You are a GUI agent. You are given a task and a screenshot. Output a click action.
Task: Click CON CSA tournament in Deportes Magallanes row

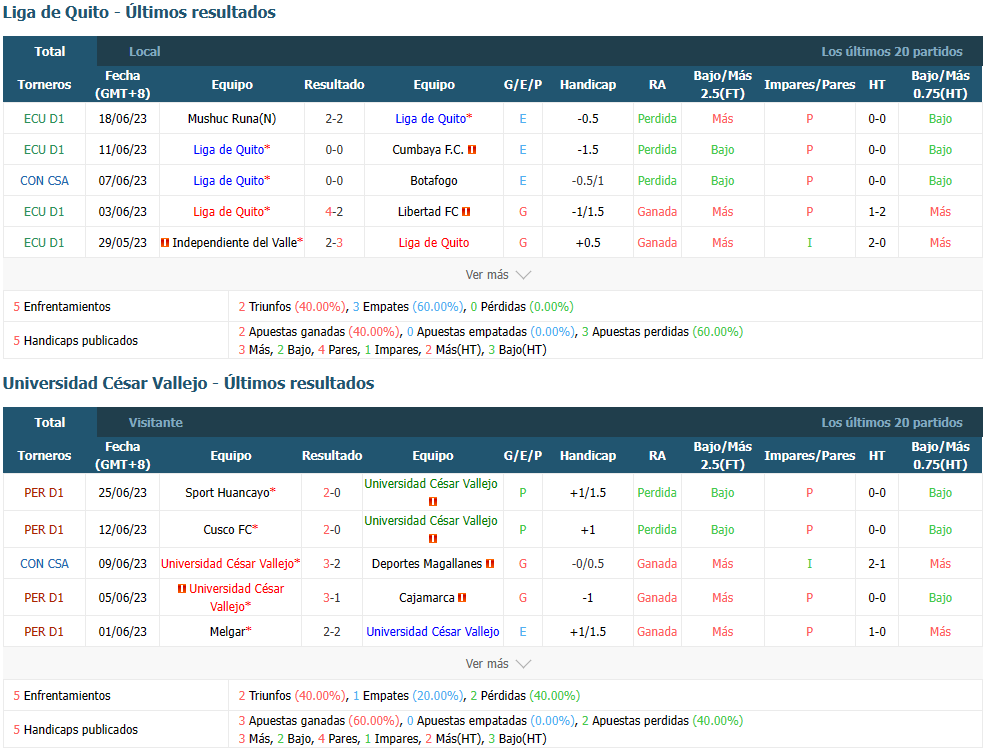point(44,564)
